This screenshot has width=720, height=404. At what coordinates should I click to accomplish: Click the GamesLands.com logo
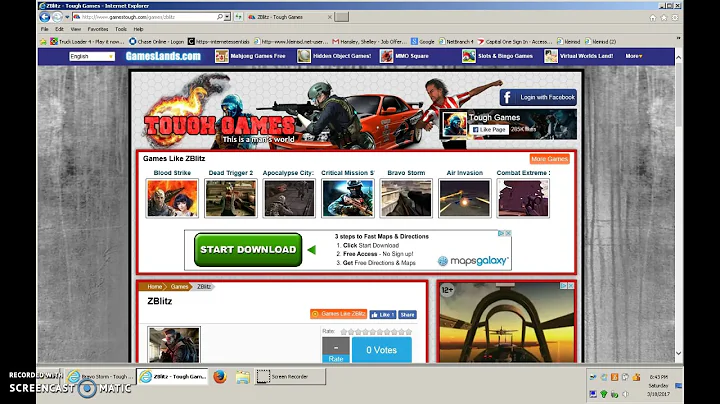[x=163, y=56]
